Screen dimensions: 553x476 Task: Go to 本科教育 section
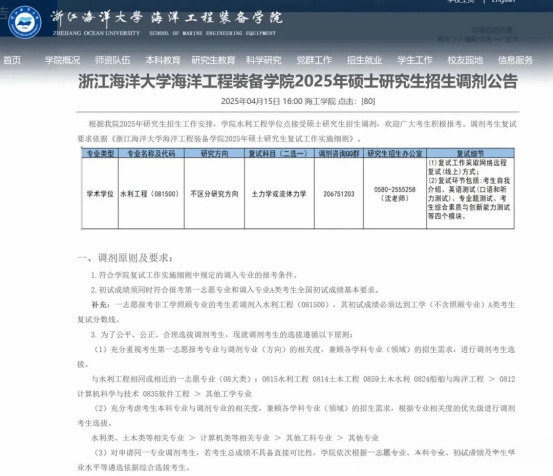click(163, 60)
